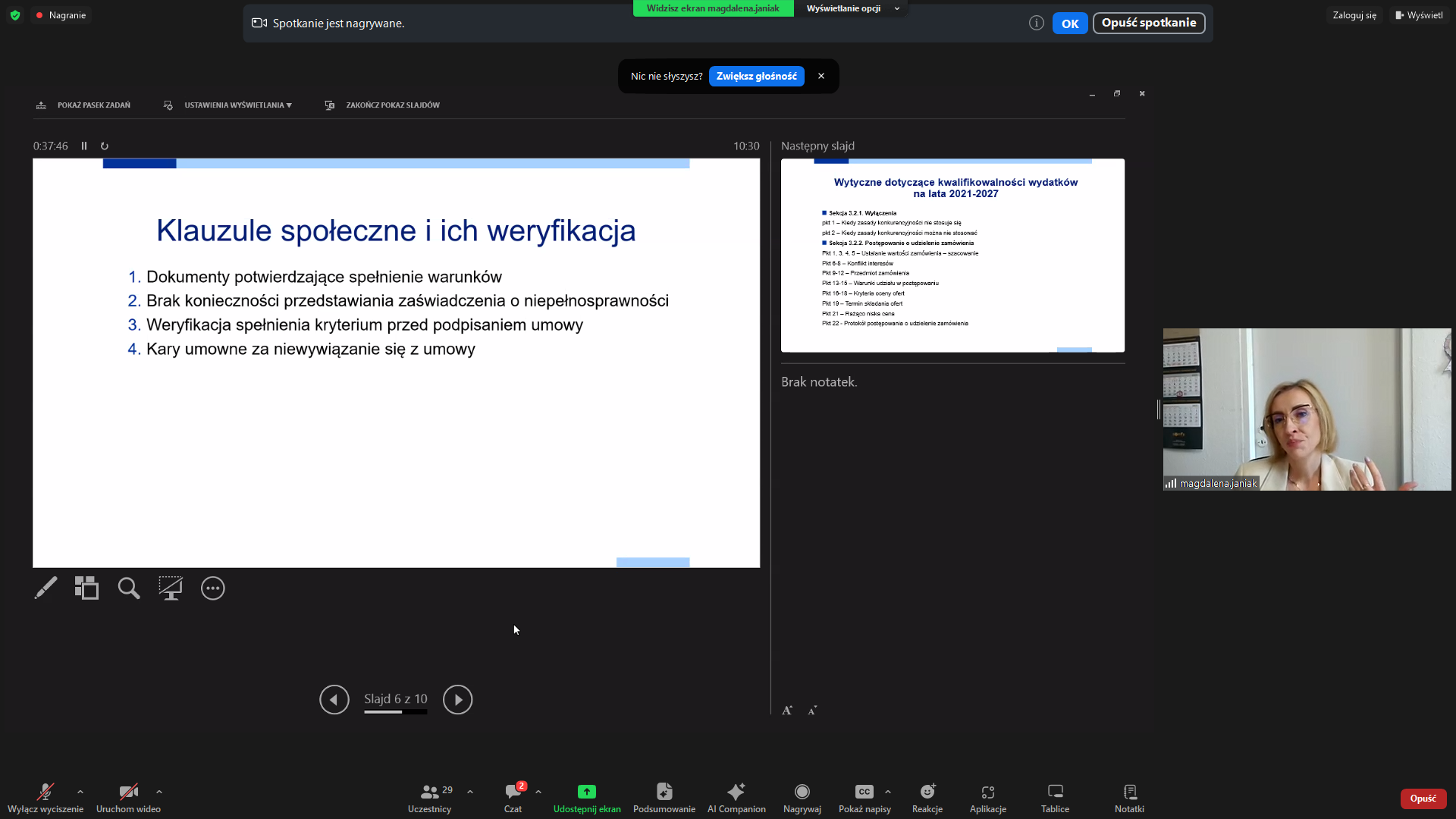Click the Brak notatek notes area
The height and width of the screenshot is (819, 1456).
pos(819,382)
